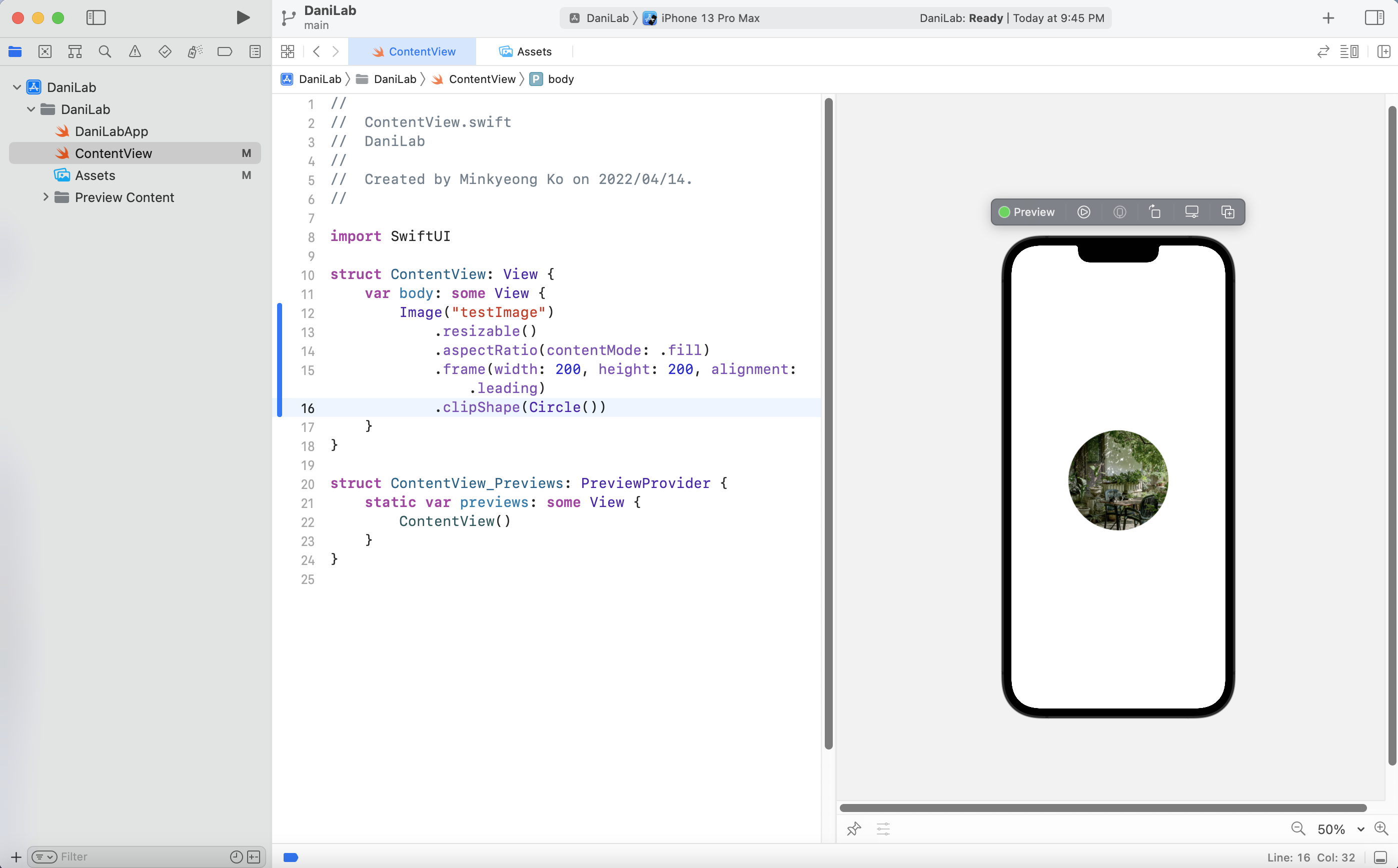Toggle the left navigator sidebar

click(96, 18)
